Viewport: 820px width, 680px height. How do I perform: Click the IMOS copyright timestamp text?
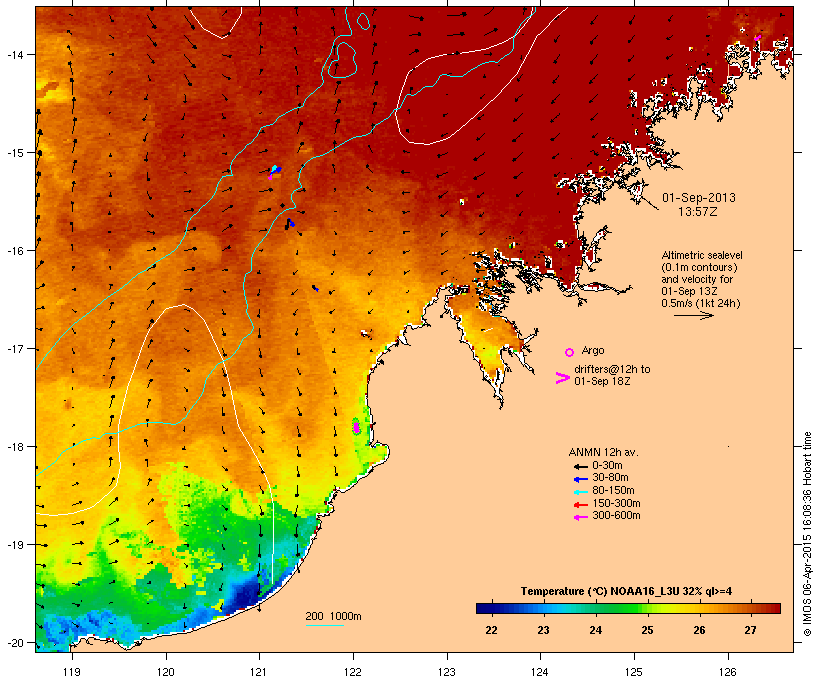pyautogui.click(x=807, y=534)
